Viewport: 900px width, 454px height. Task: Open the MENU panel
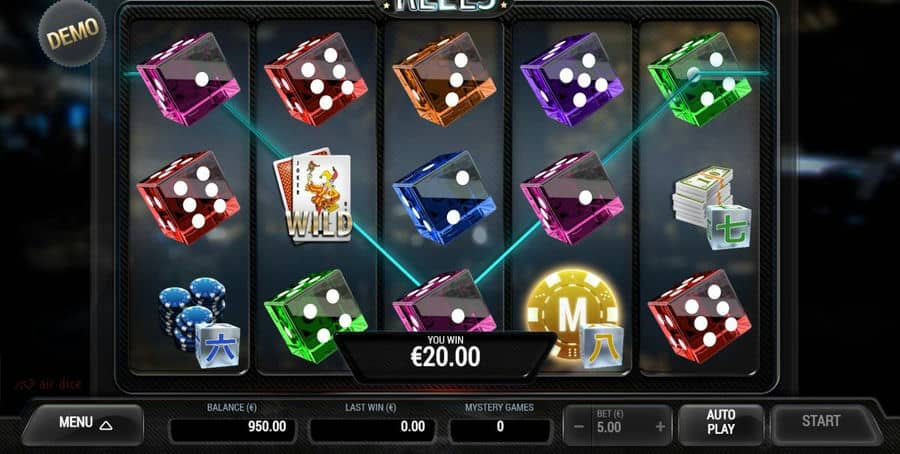pyautogui.click(x=83, y=424)
